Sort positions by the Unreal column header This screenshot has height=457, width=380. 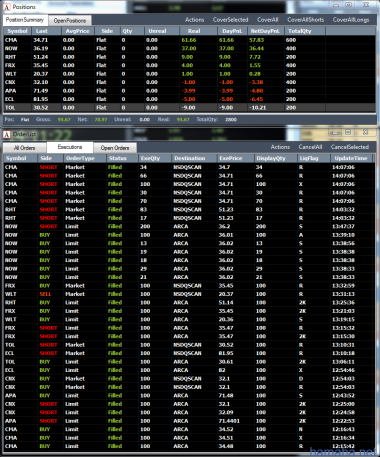pos(162,31)
